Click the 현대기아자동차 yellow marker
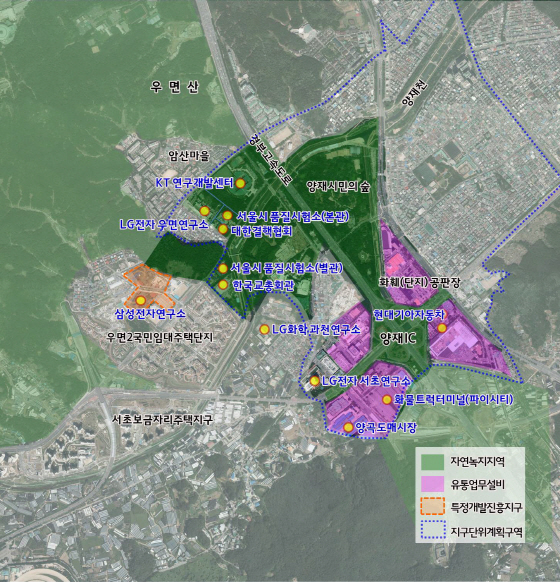This screenshot has width=560, height=582. coord(442,328)
